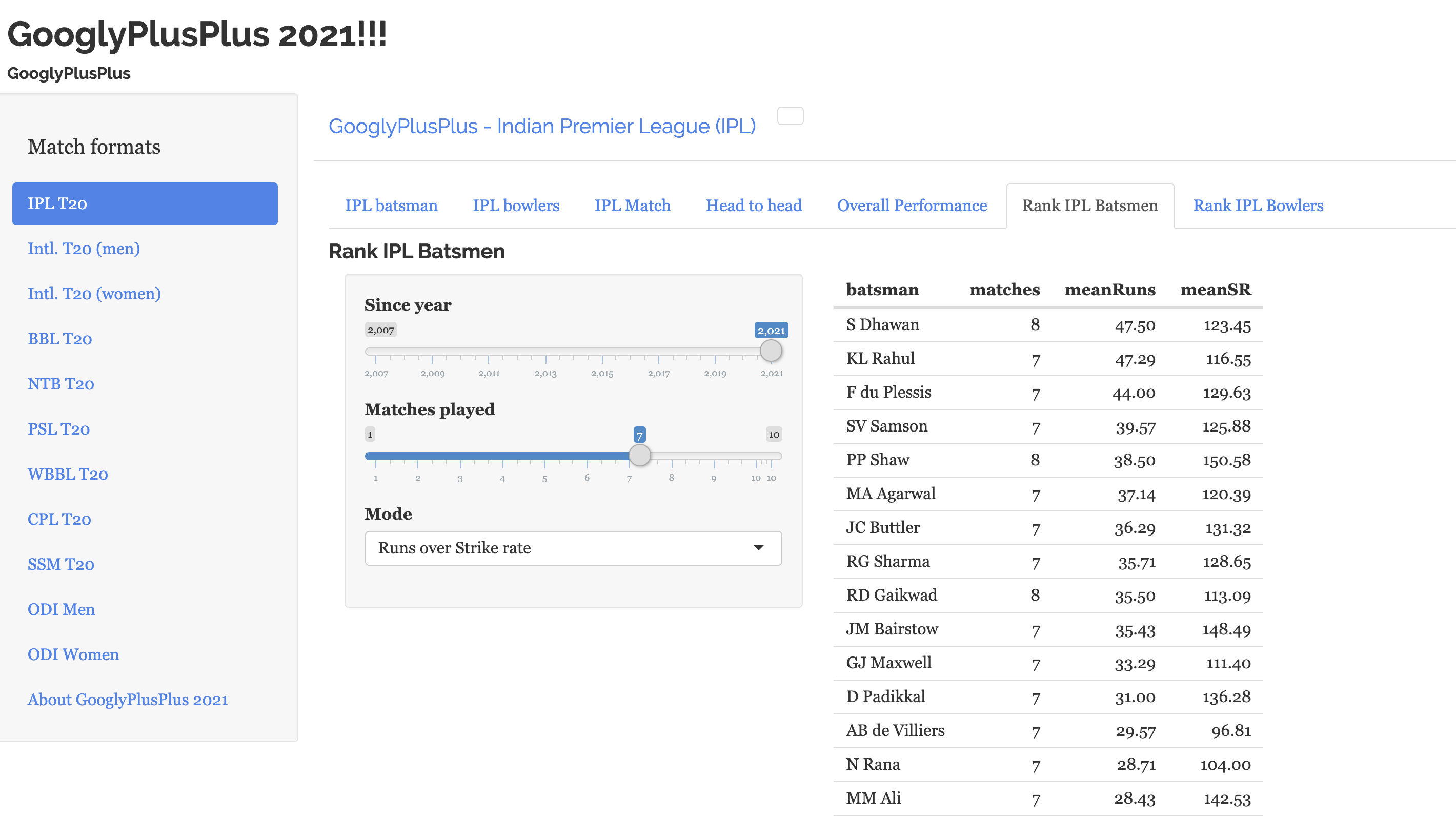Image resolution: width=1456 pixels, height=821 pixels.
Task: Click the Matches played slider handle
Action: (639, 456)
